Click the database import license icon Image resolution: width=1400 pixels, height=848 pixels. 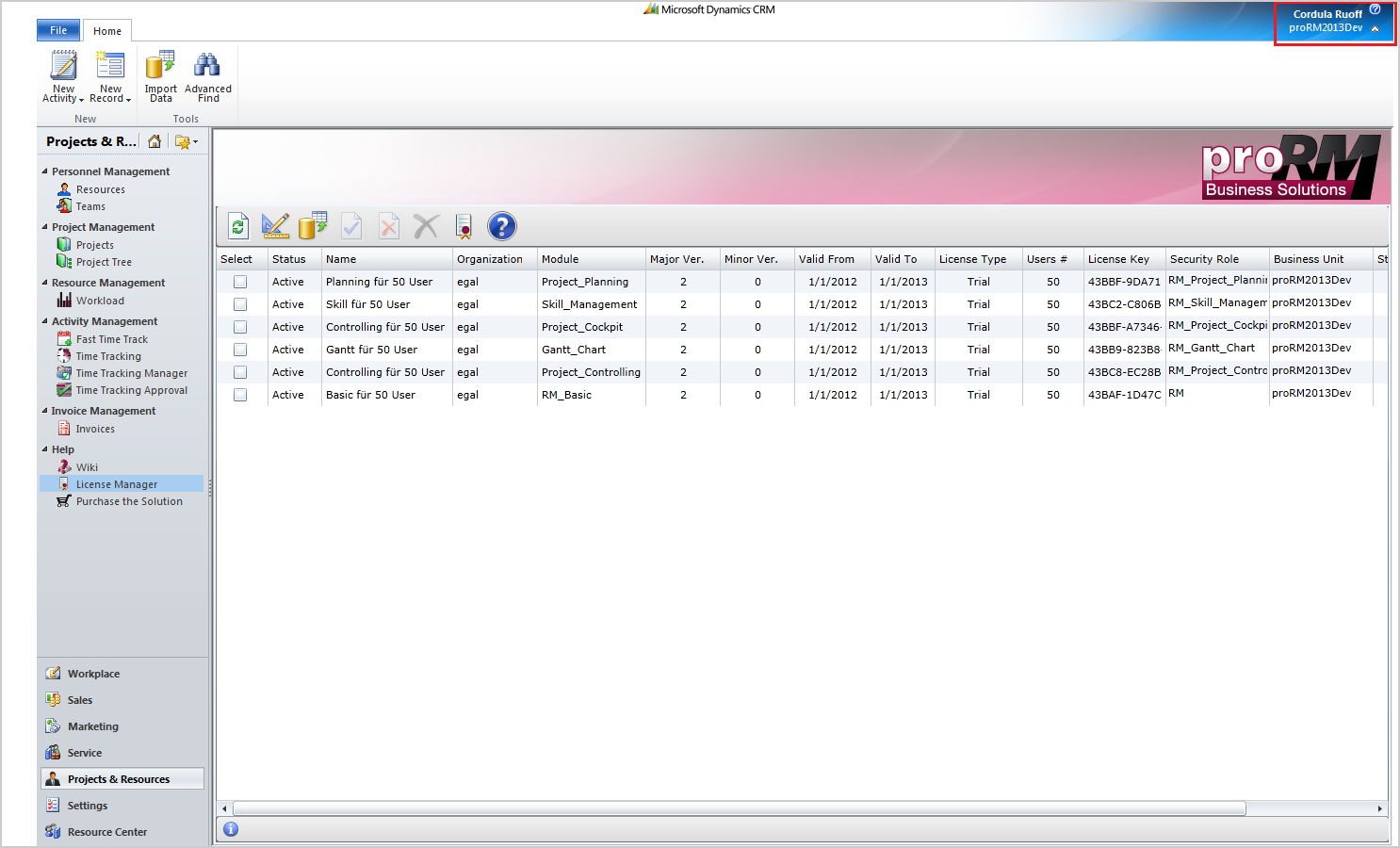click(313, 226)
